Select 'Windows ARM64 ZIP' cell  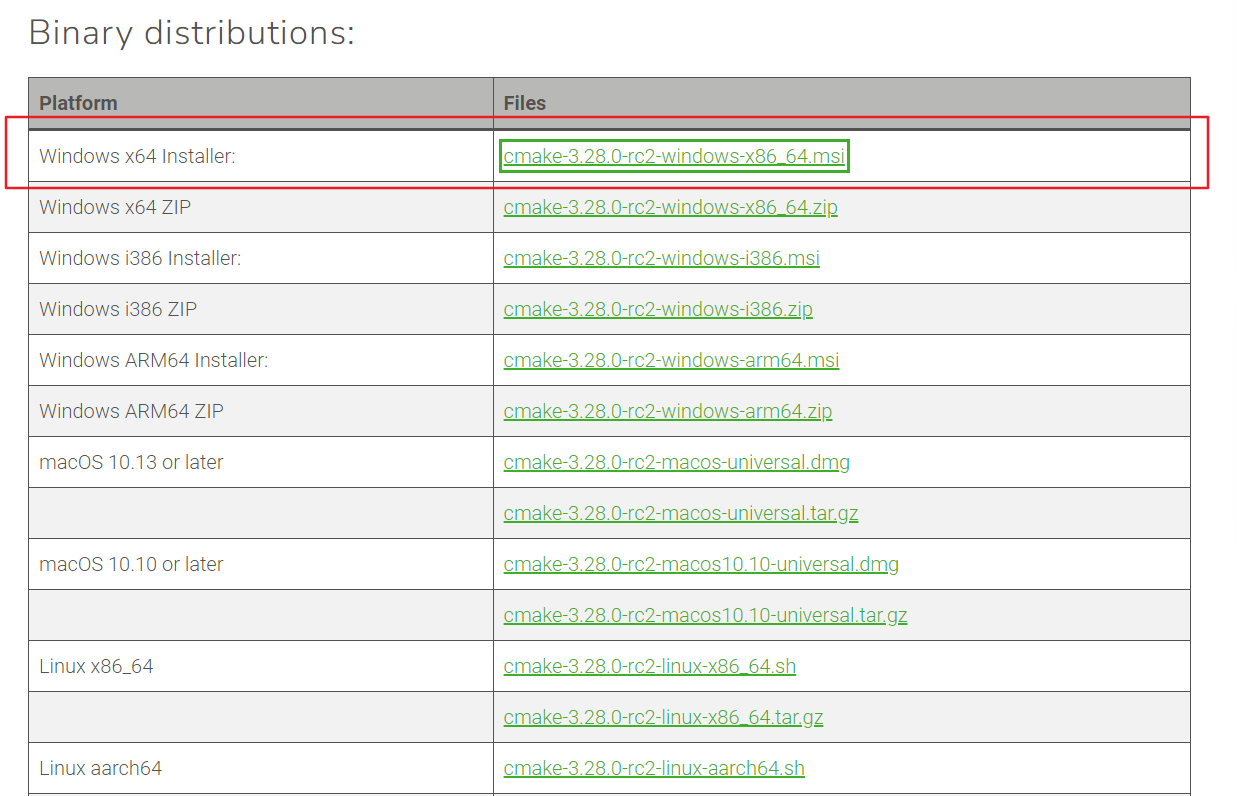261,411
